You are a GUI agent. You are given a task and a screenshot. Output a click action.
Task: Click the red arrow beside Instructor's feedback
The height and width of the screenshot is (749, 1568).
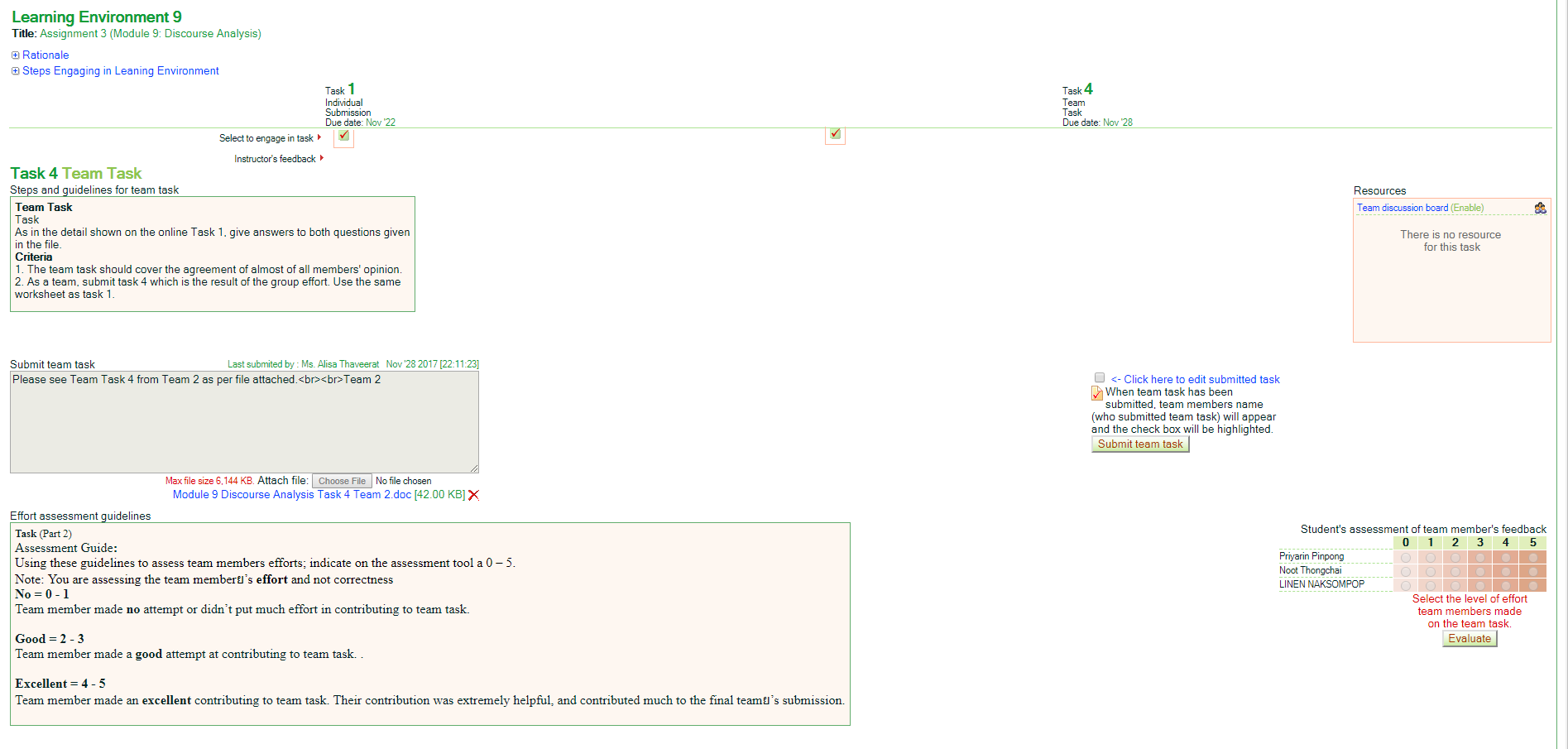tap(322, 158)
